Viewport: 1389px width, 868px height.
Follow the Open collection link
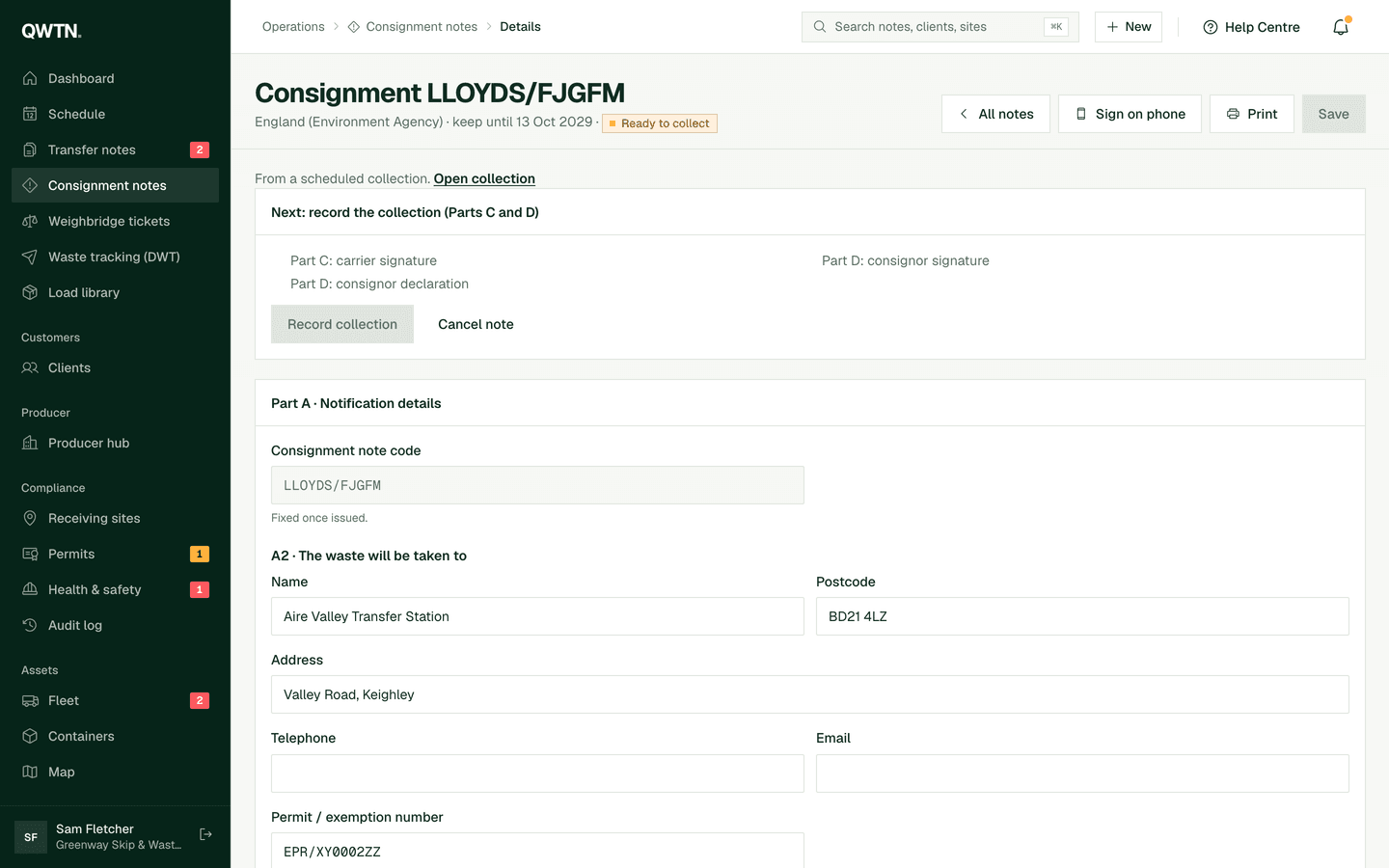pos(484,178)
